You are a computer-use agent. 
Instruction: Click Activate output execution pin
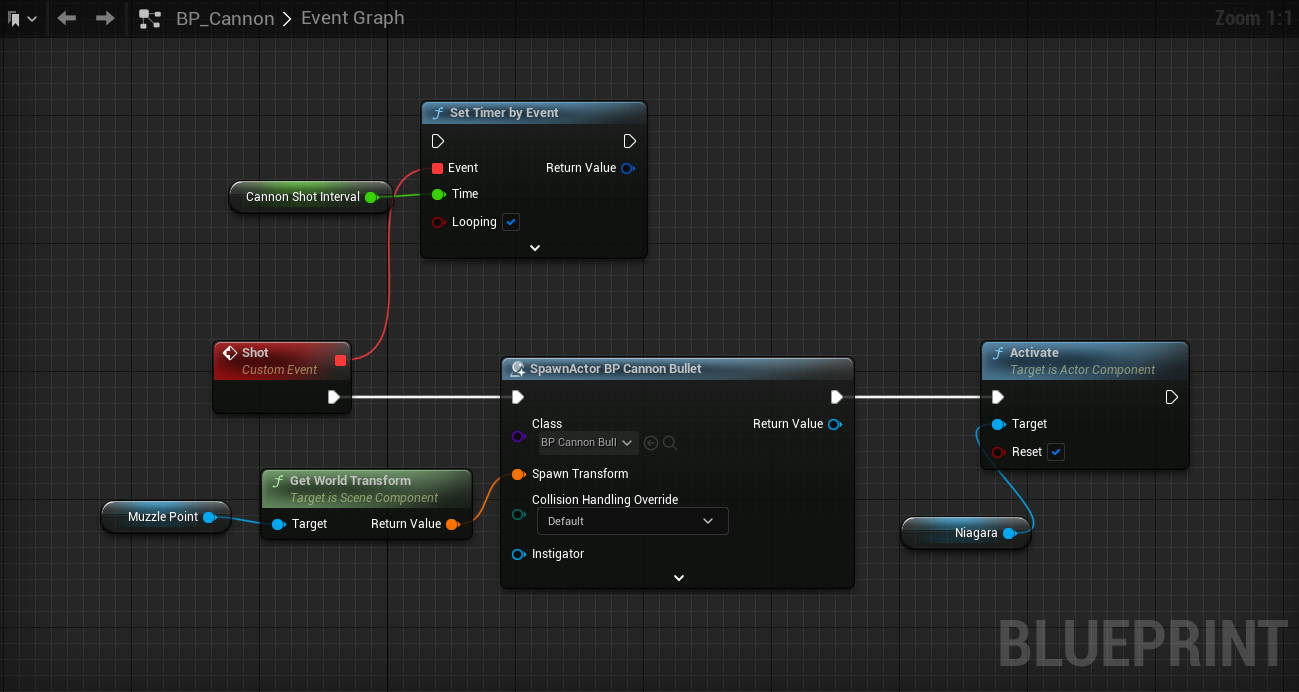pyautogui.click(x=1172, y=397)
